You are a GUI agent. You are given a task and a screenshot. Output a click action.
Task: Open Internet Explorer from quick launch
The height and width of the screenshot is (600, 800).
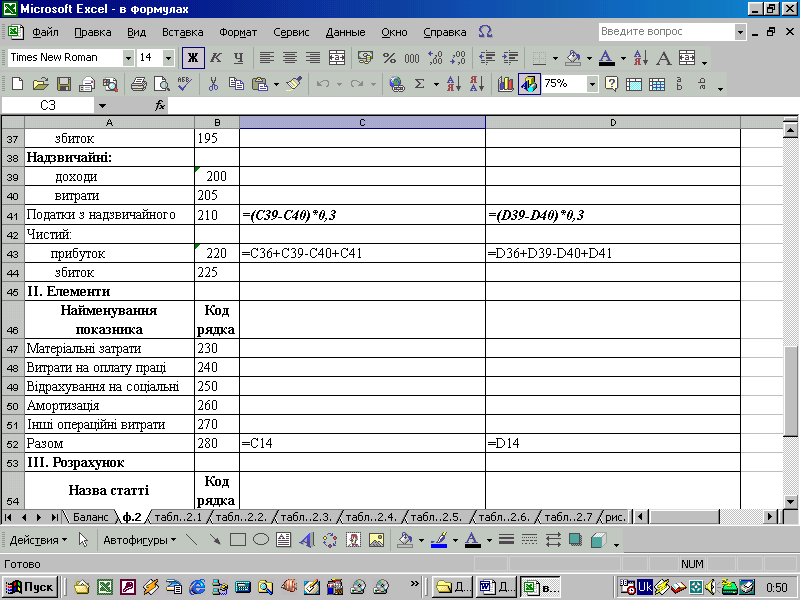pyautogui.click(x=197, y=587)
